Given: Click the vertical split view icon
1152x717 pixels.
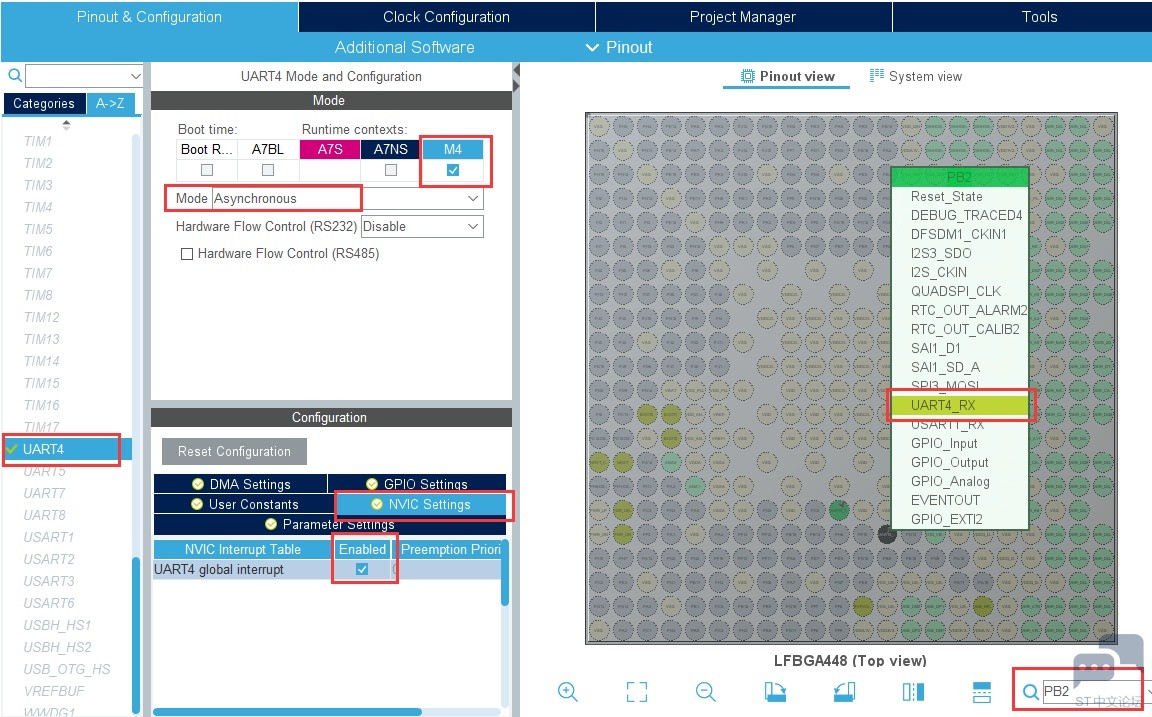Looking at the screenshot, I should (913, 691).
